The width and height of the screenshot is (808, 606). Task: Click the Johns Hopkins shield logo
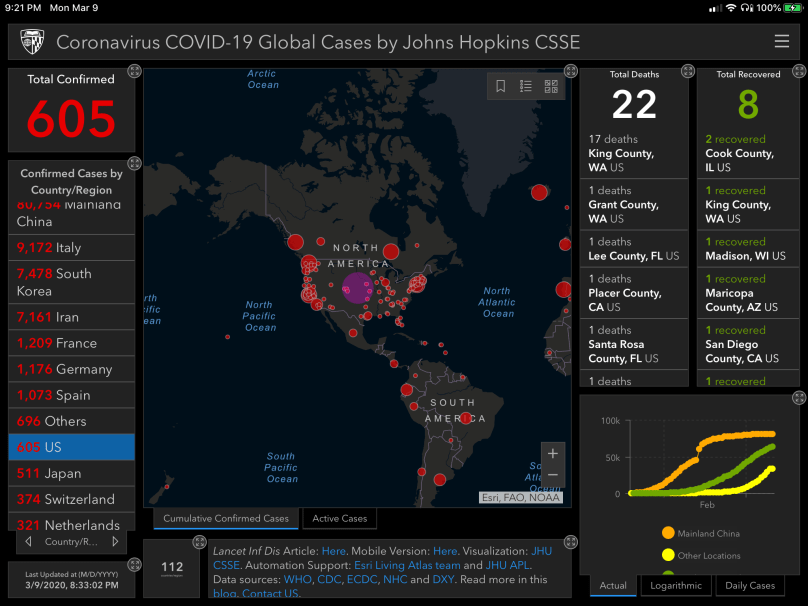coord(31,42)
